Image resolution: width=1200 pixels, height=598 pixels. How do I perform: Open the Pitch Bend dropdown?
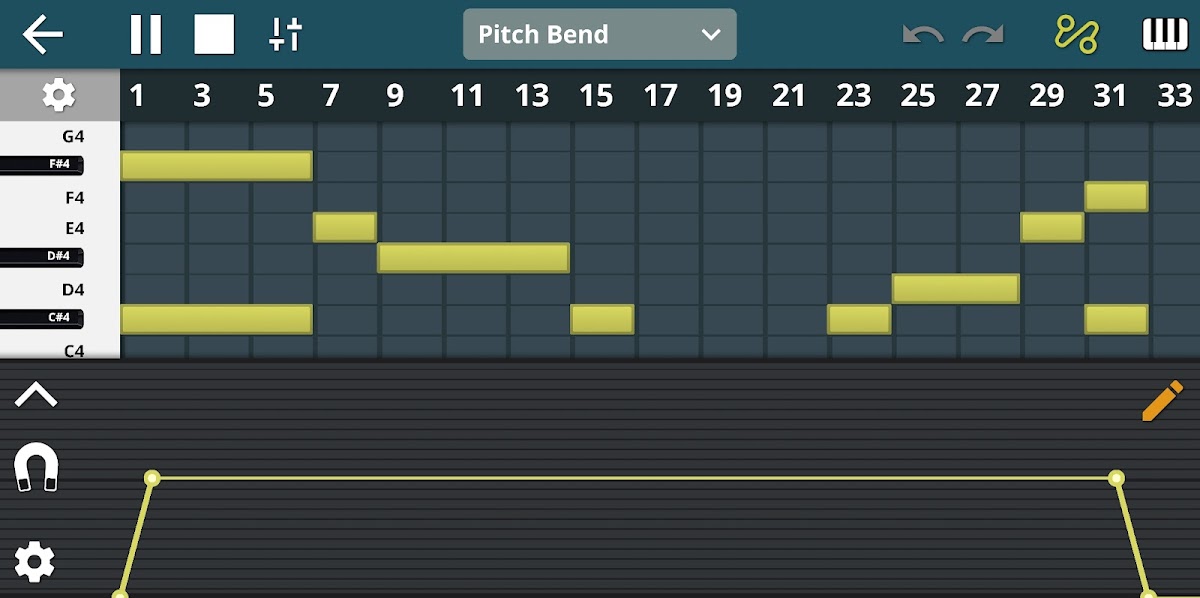pyautogui.click(x=598, y=34)
